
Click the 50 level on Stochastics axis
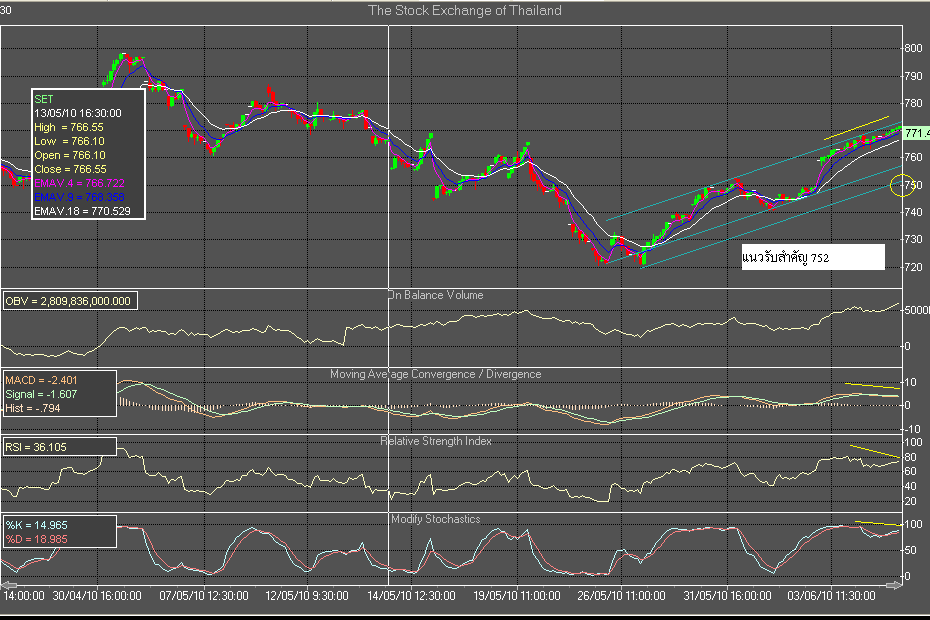pyautogui.click(x=910, y=551)
